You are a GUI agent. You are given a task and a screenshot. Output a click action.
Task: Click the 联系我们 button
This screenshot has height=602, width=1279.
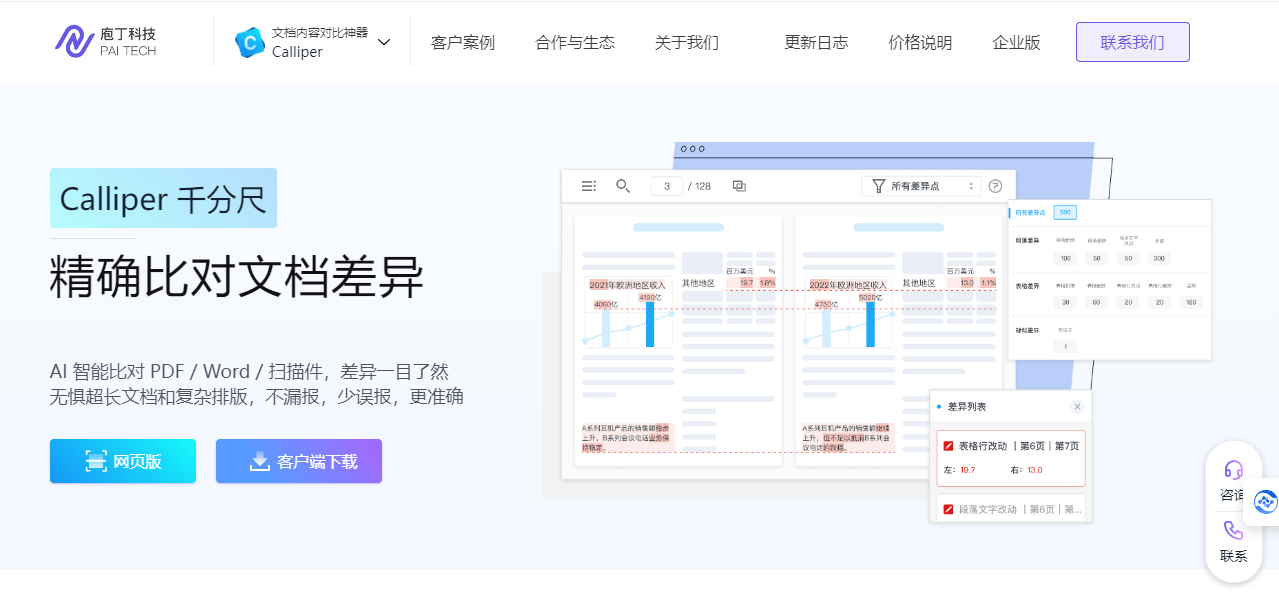click(1132, 42)
